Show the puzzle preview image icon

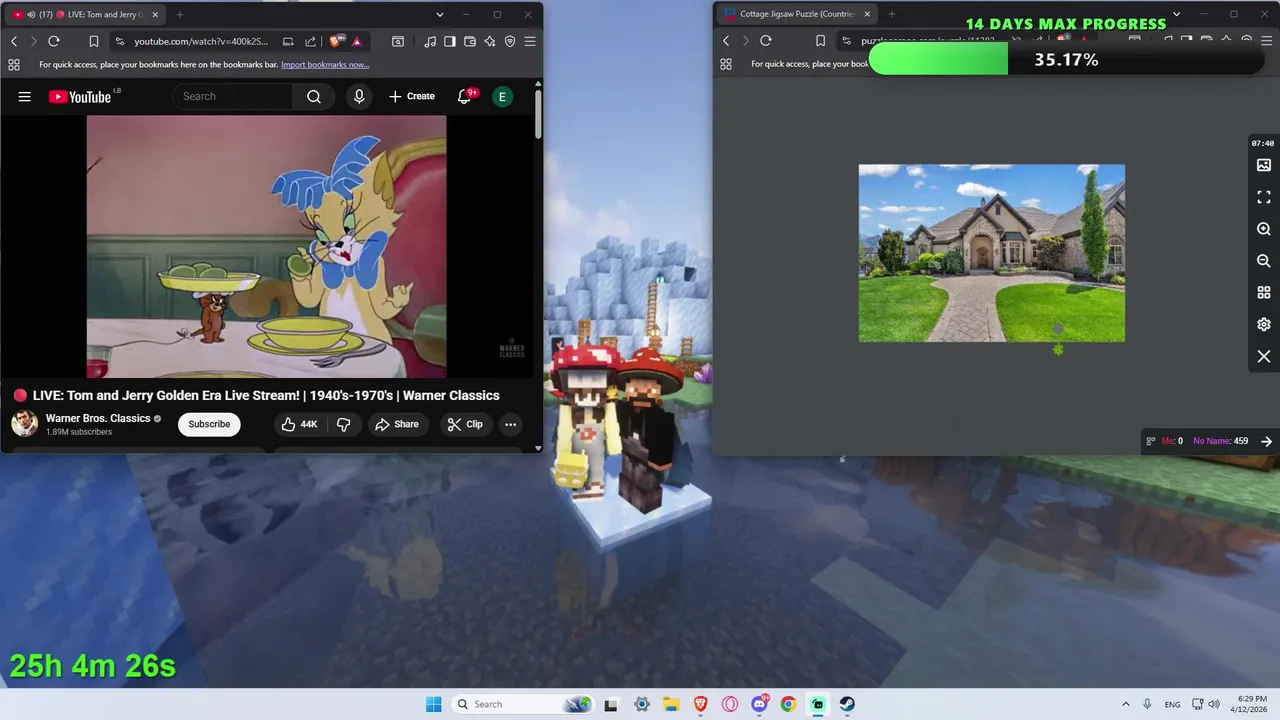click(x=1264, y=165)
